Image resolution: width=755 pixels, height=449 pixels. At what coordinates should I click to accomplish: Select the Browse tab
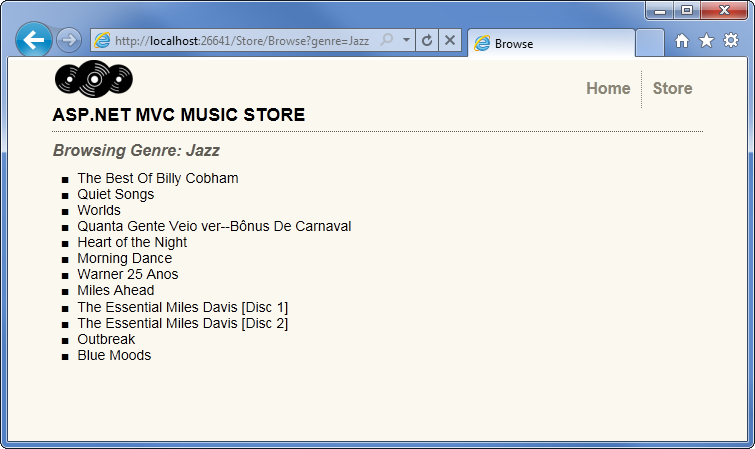550,44
